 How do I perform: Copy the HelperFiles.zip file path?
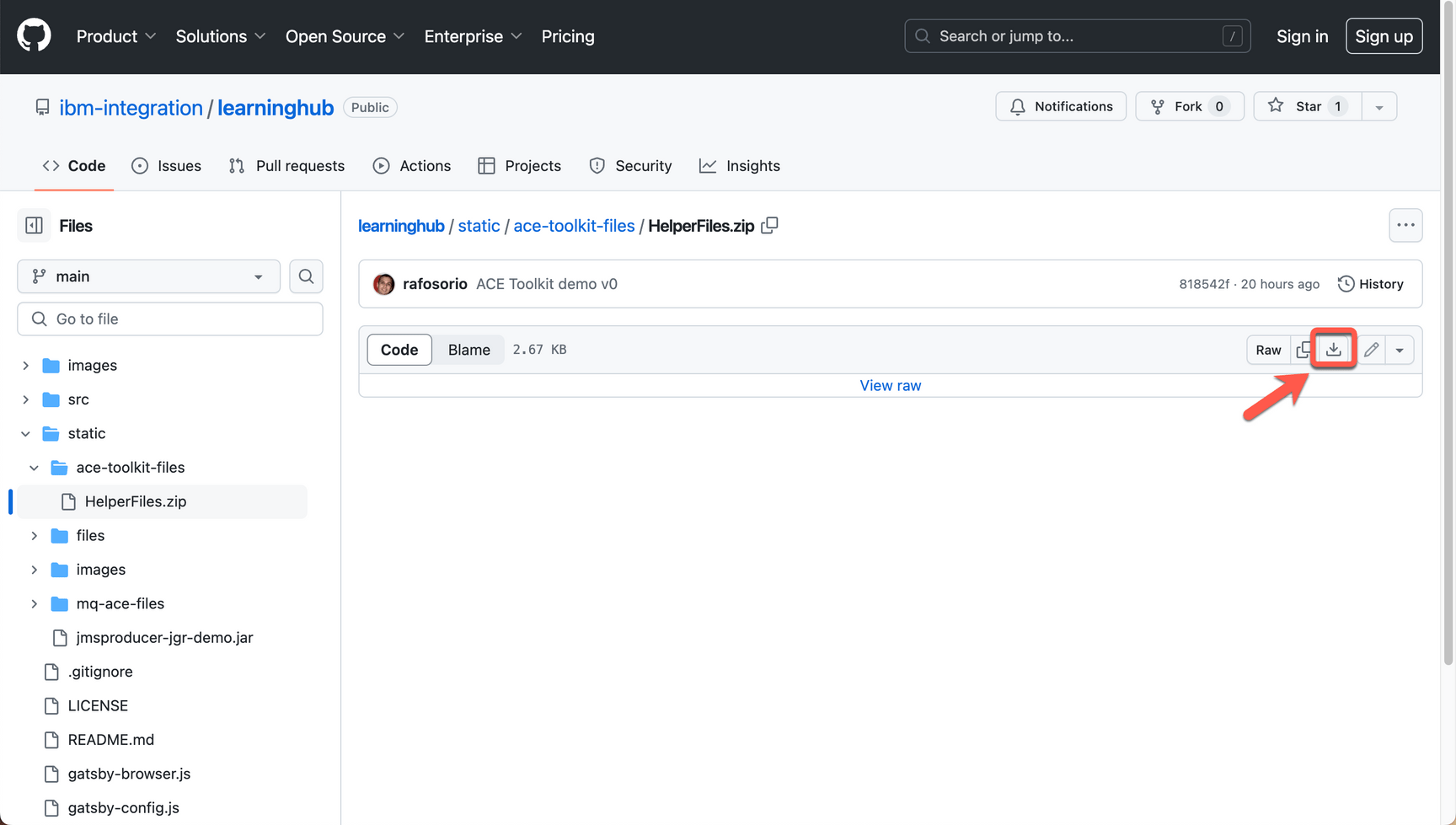coord(769,225)
